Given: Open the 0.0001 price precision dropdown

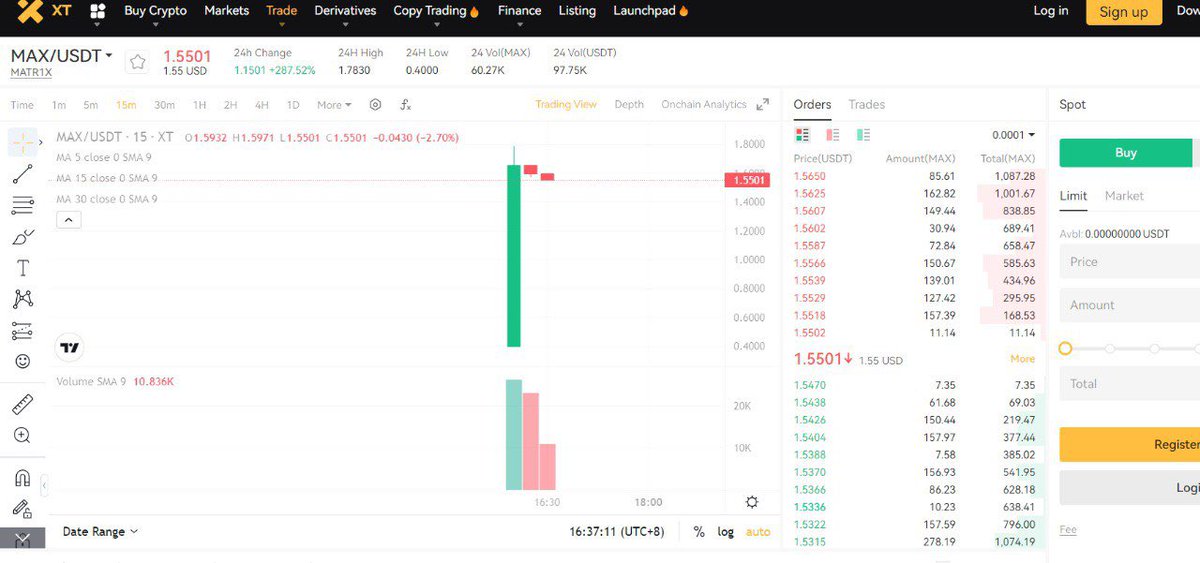Looking at the screenshot, I should pos(1013,135).
